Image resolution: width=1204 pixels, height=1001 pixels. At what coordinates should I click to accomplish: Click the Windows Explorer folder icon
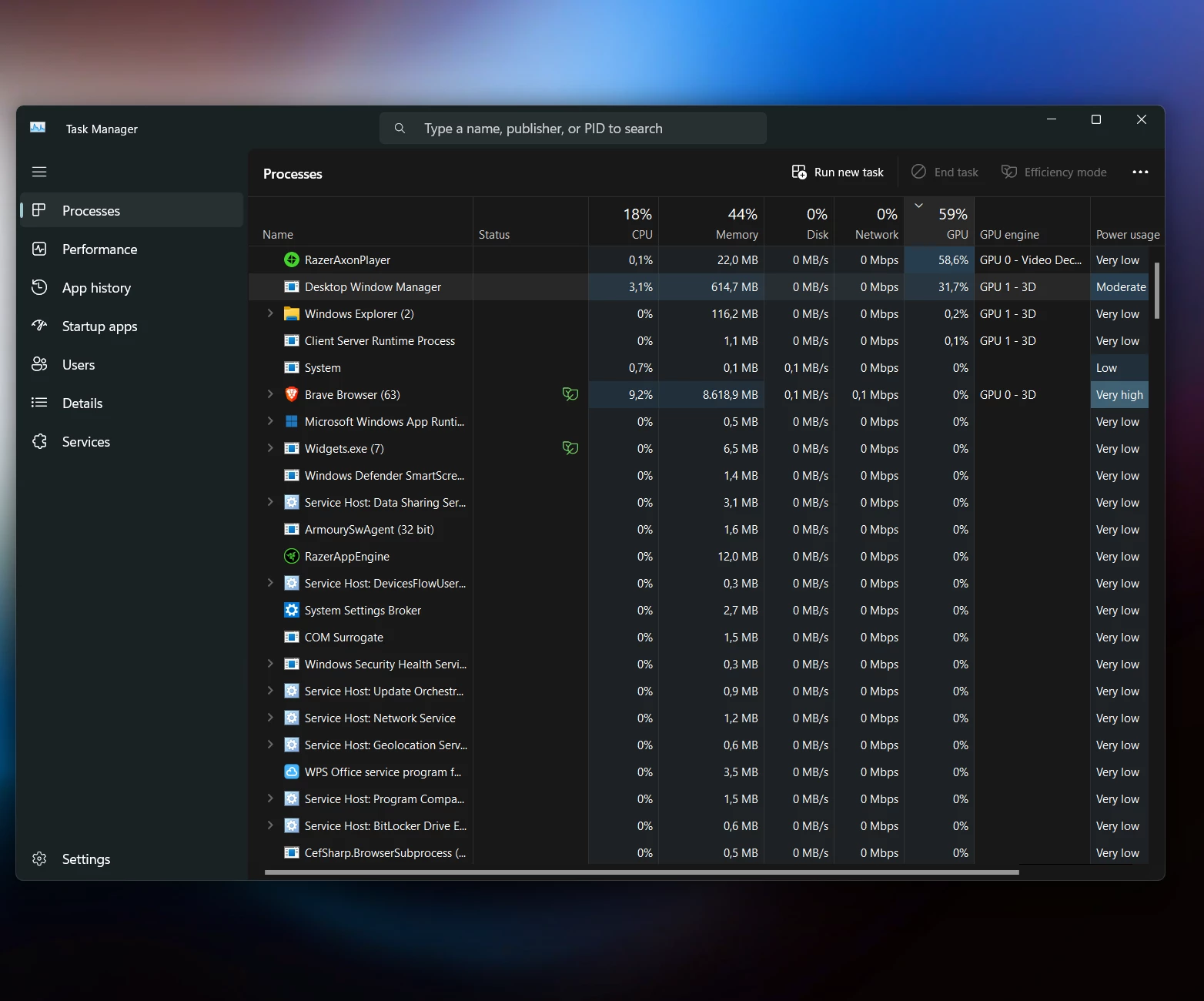pyautogui.click(x=292, y=314)
